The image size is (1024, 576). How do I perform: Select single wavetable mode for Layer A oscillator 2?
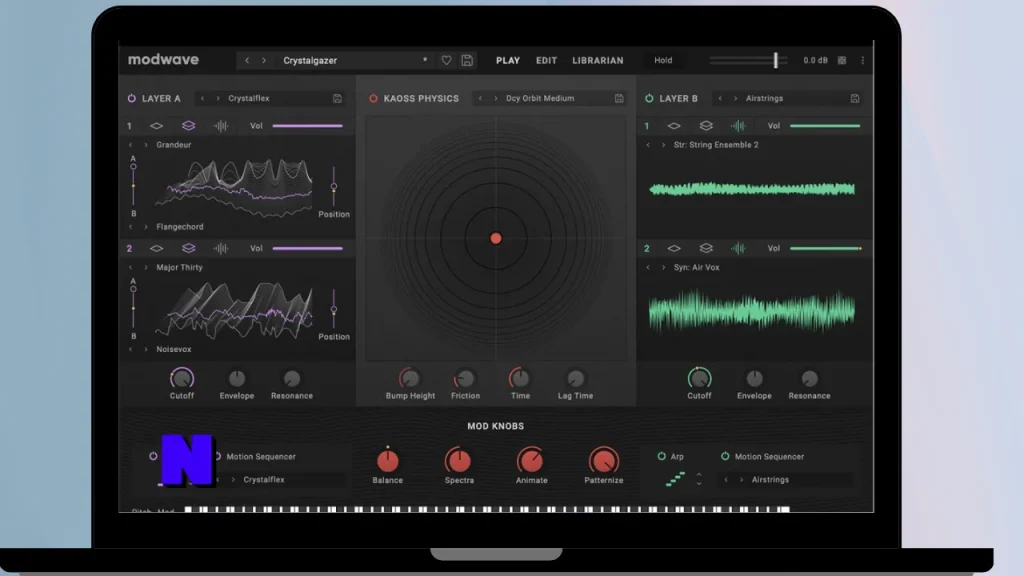157,249
